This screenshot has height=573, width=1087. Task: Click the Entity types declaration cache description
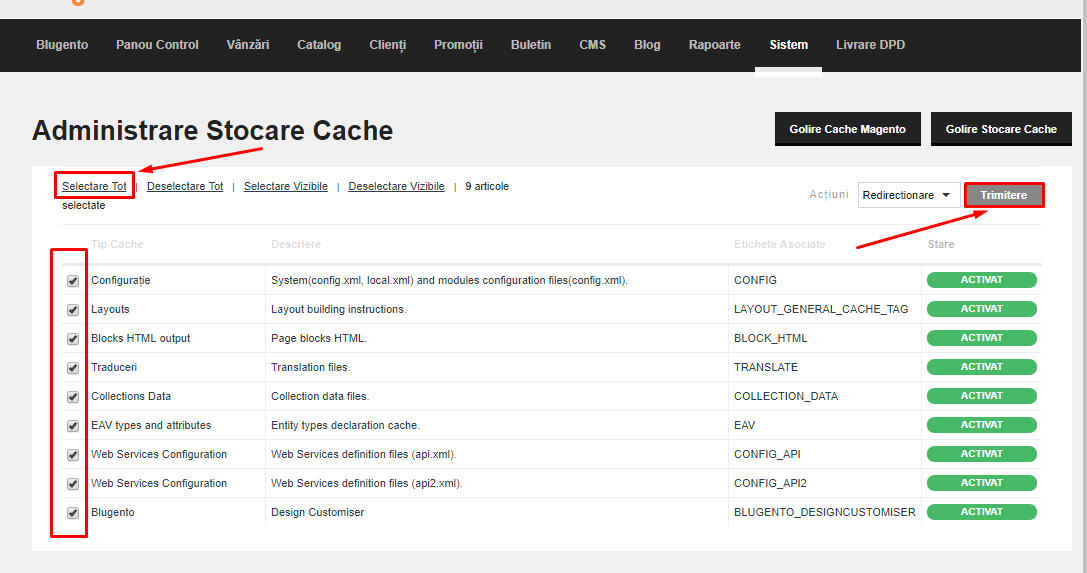point(345,426)
